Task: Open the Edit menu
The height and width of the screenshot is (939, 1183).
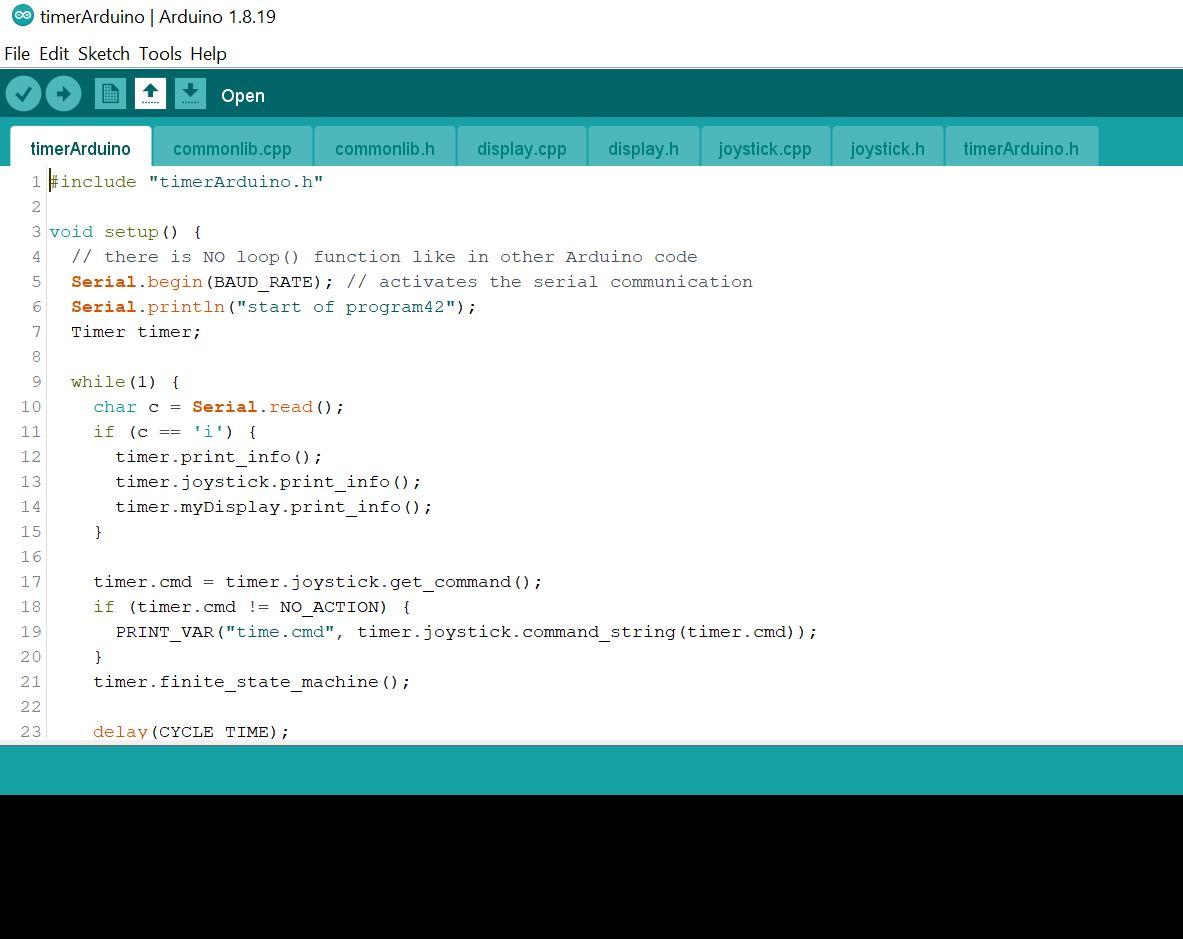Action: (53, 53)
